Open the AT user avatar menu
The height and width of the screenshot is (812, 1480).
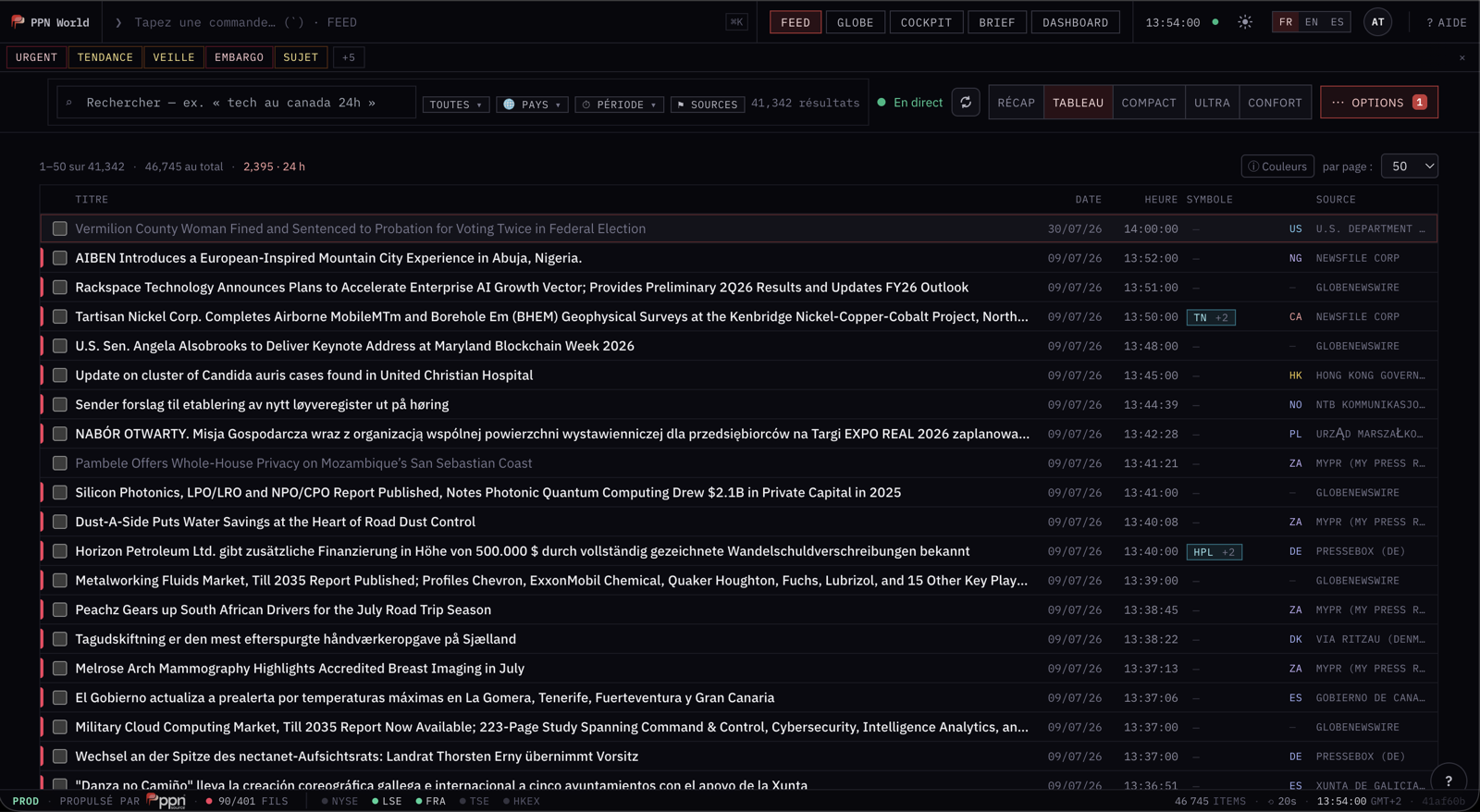1377,22
